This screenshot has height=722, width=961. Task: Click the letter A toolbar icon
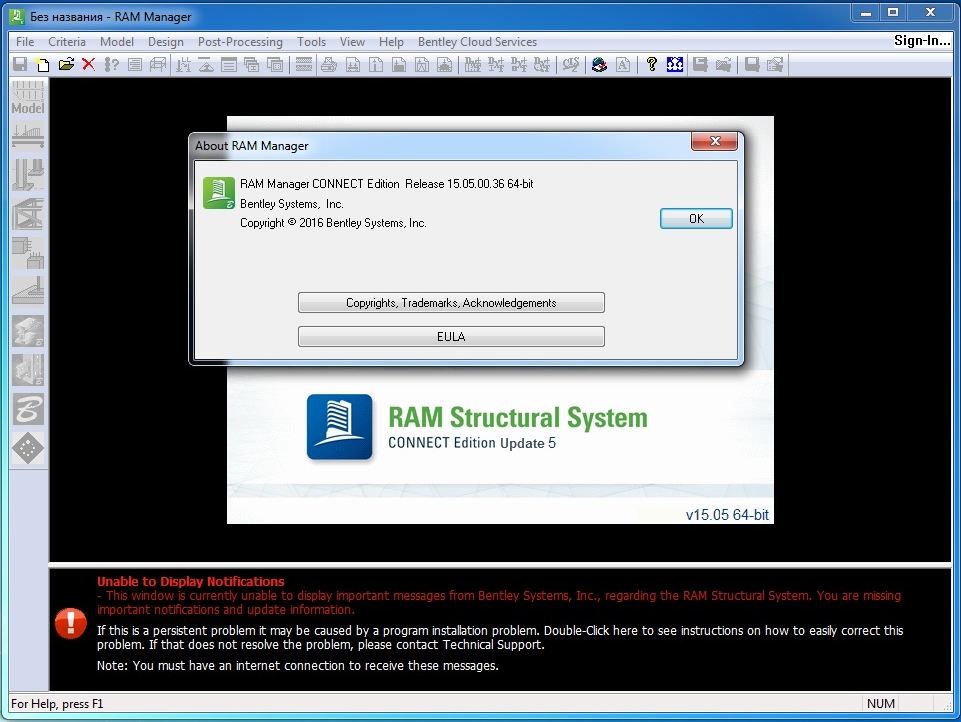coord(623,64)
